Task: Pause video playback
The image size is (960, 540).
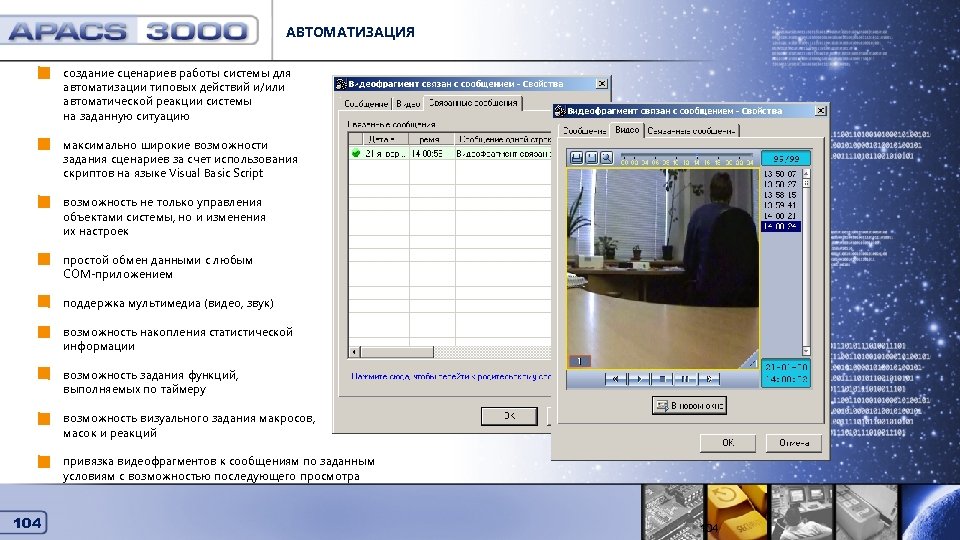Action: click(x=684, y=379)
